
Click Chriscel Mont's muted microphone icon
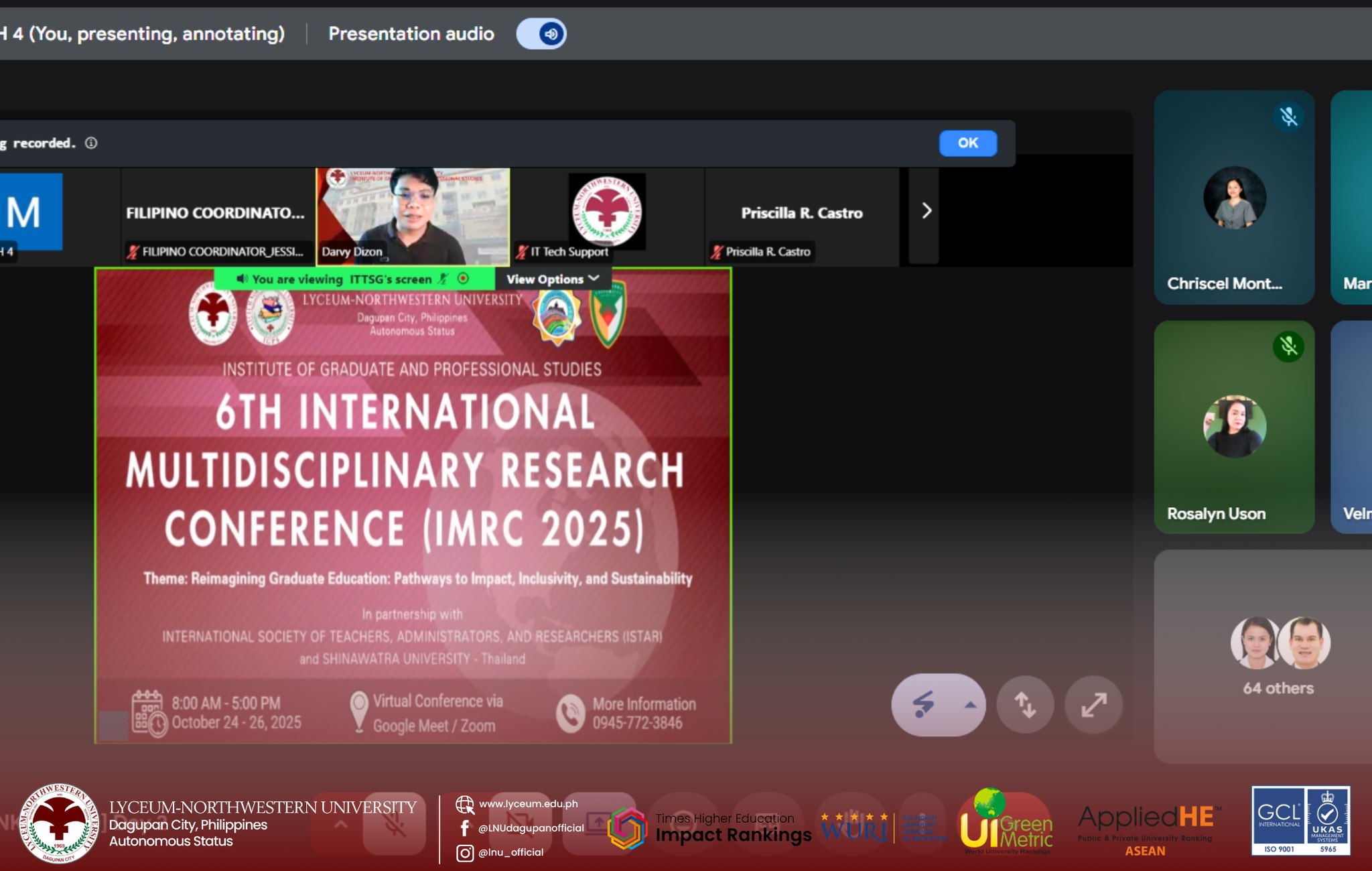tap(1288, 117)
